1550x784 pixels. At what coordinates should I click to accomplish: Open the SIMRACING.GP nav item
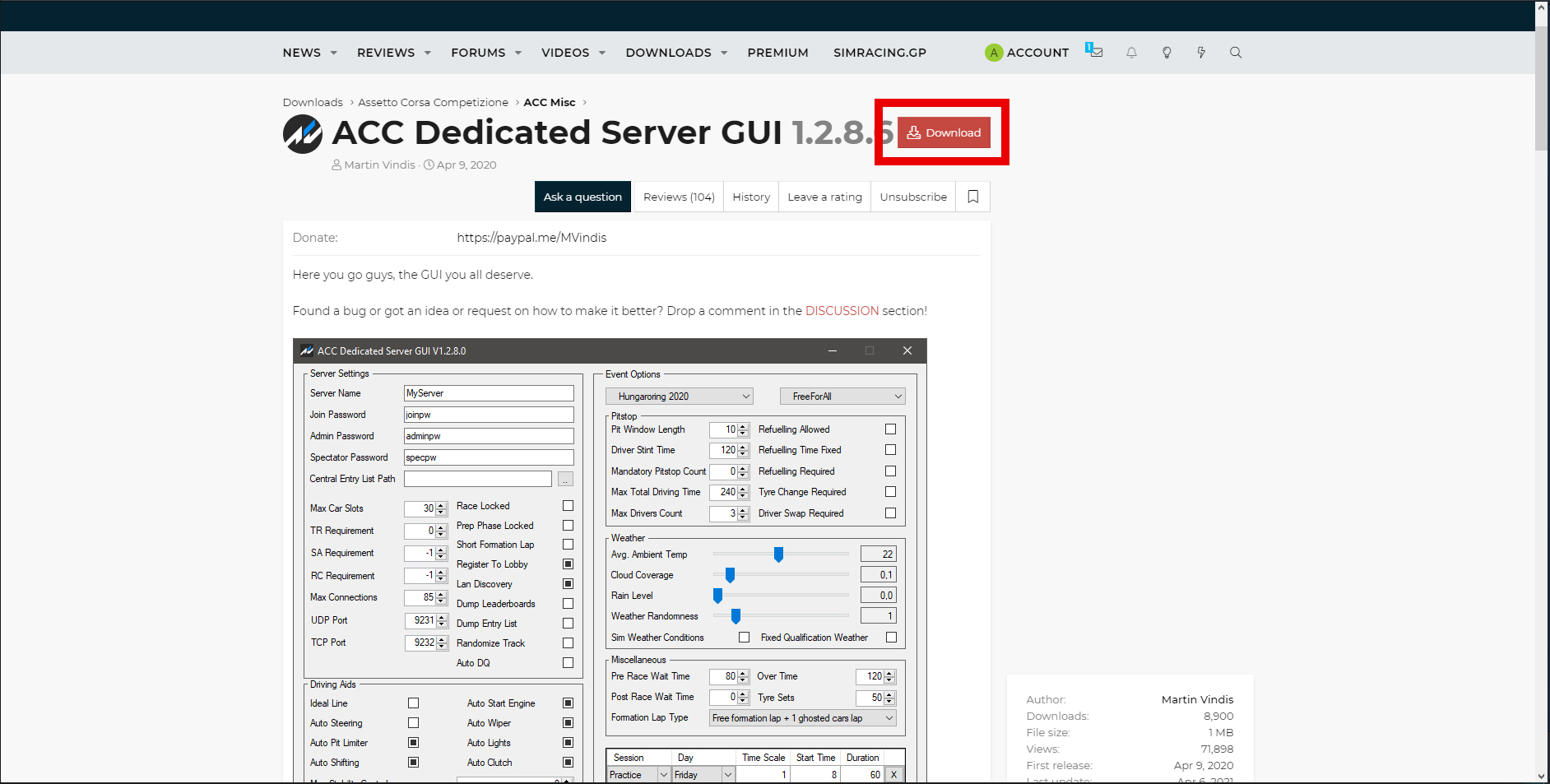click(x=879, y=53)
